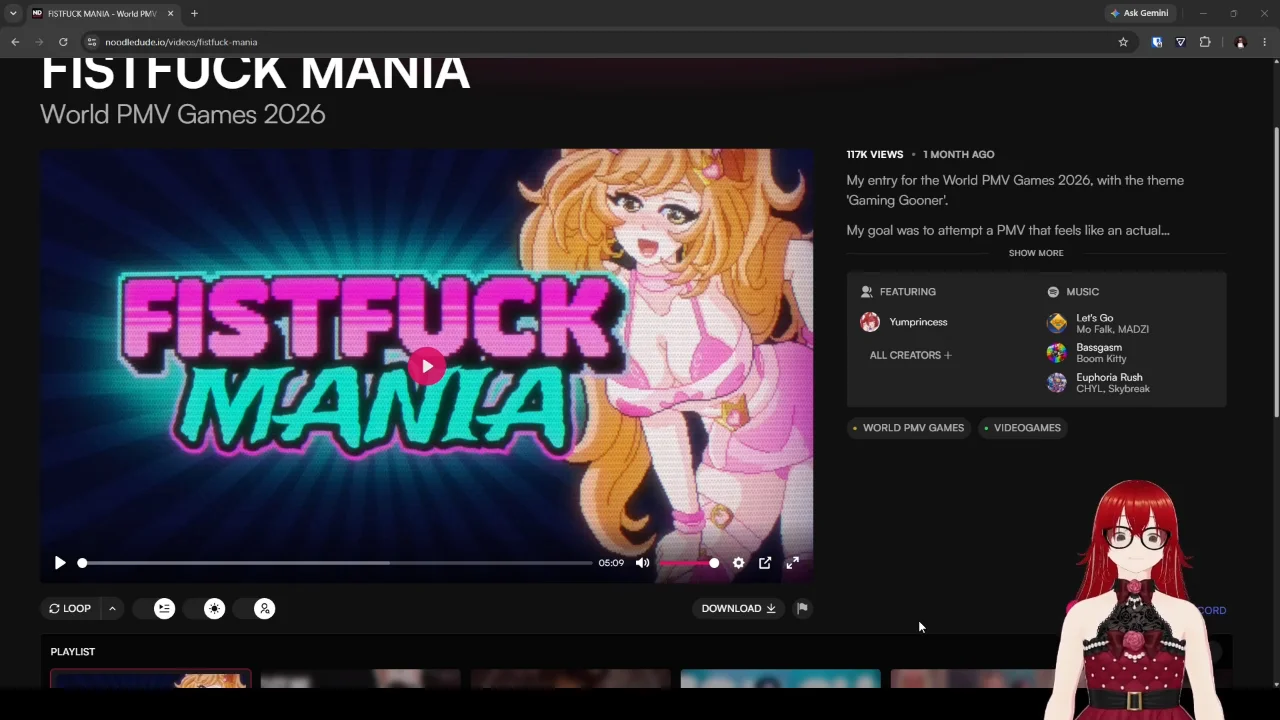Toggle the creator search person switch
Image resolution: width=1280 pixels, height=720 pixels.
point(255,608)
